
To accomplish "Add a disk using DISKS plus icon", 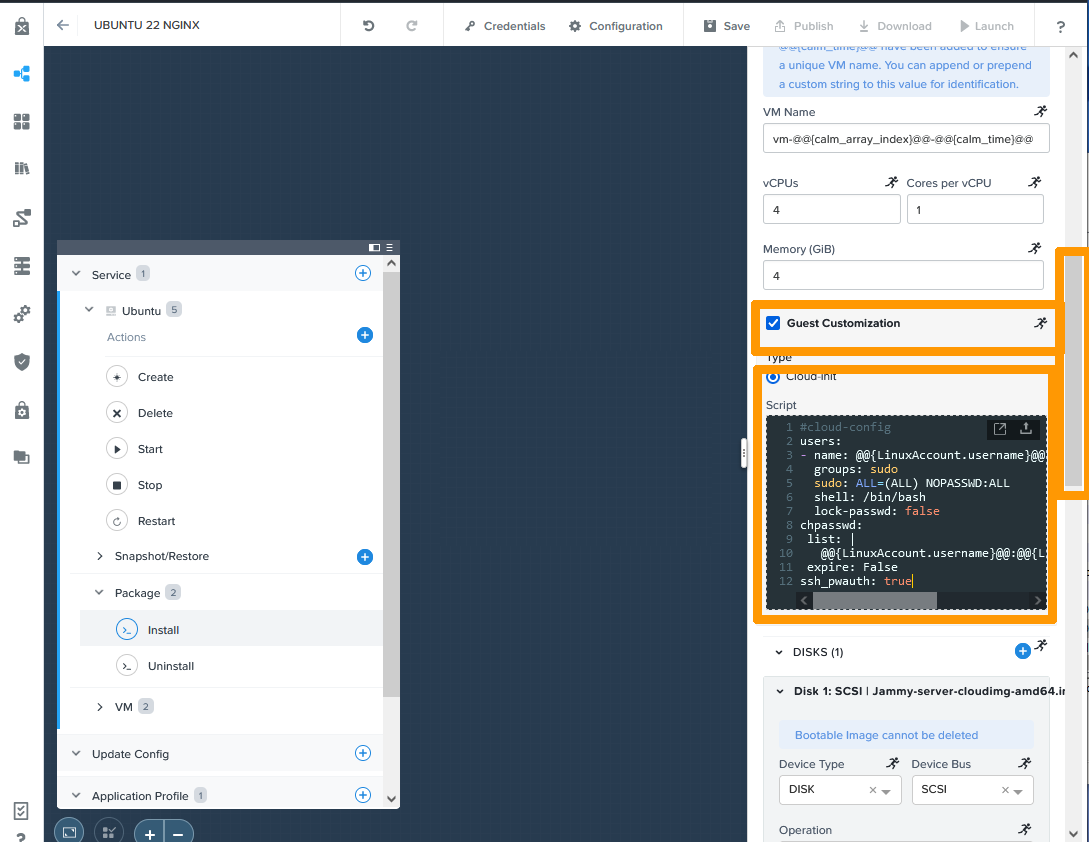I will tap(1022, 651).
